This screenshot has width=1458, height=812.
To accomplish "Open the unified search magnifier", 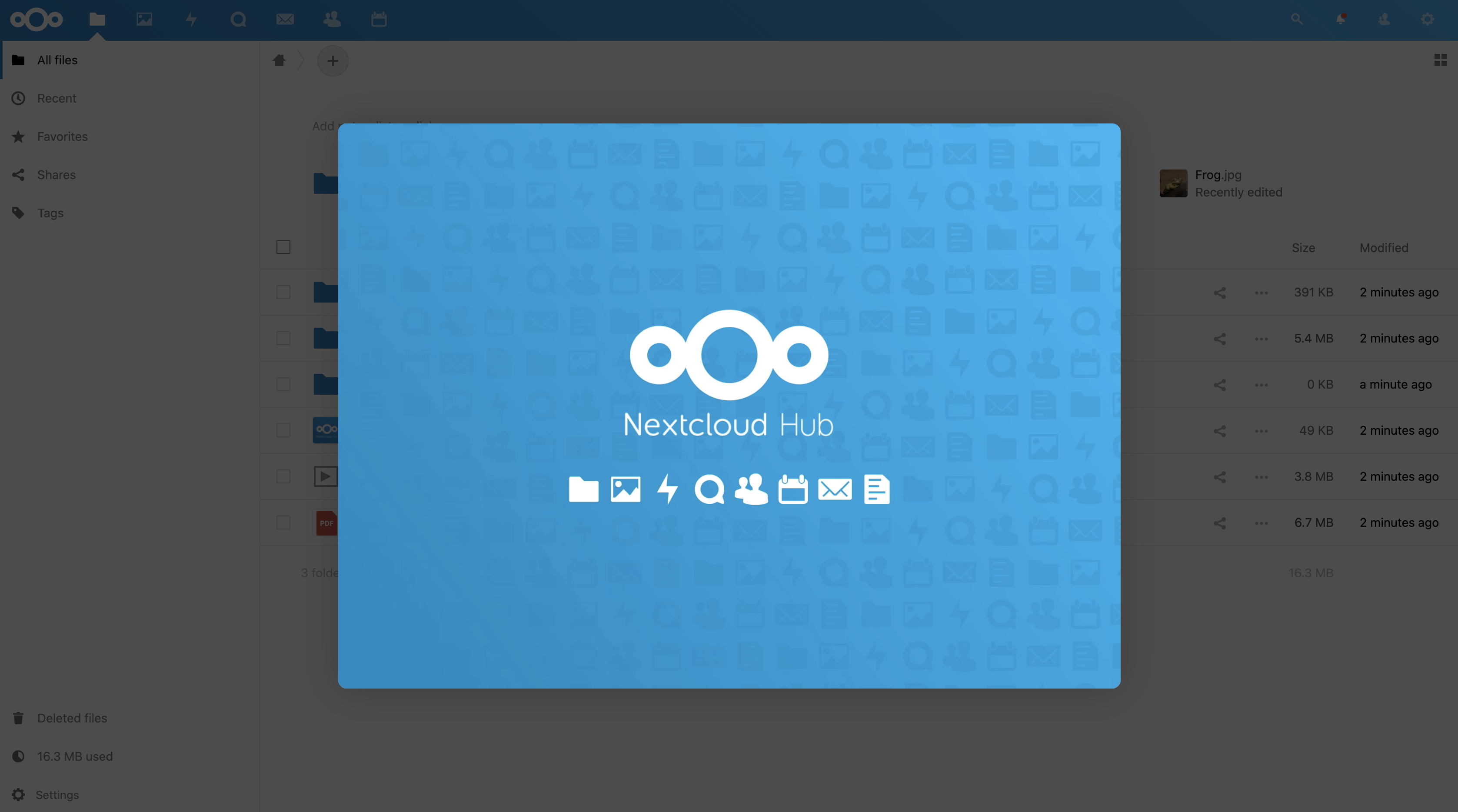I will tap(1295, 19).
